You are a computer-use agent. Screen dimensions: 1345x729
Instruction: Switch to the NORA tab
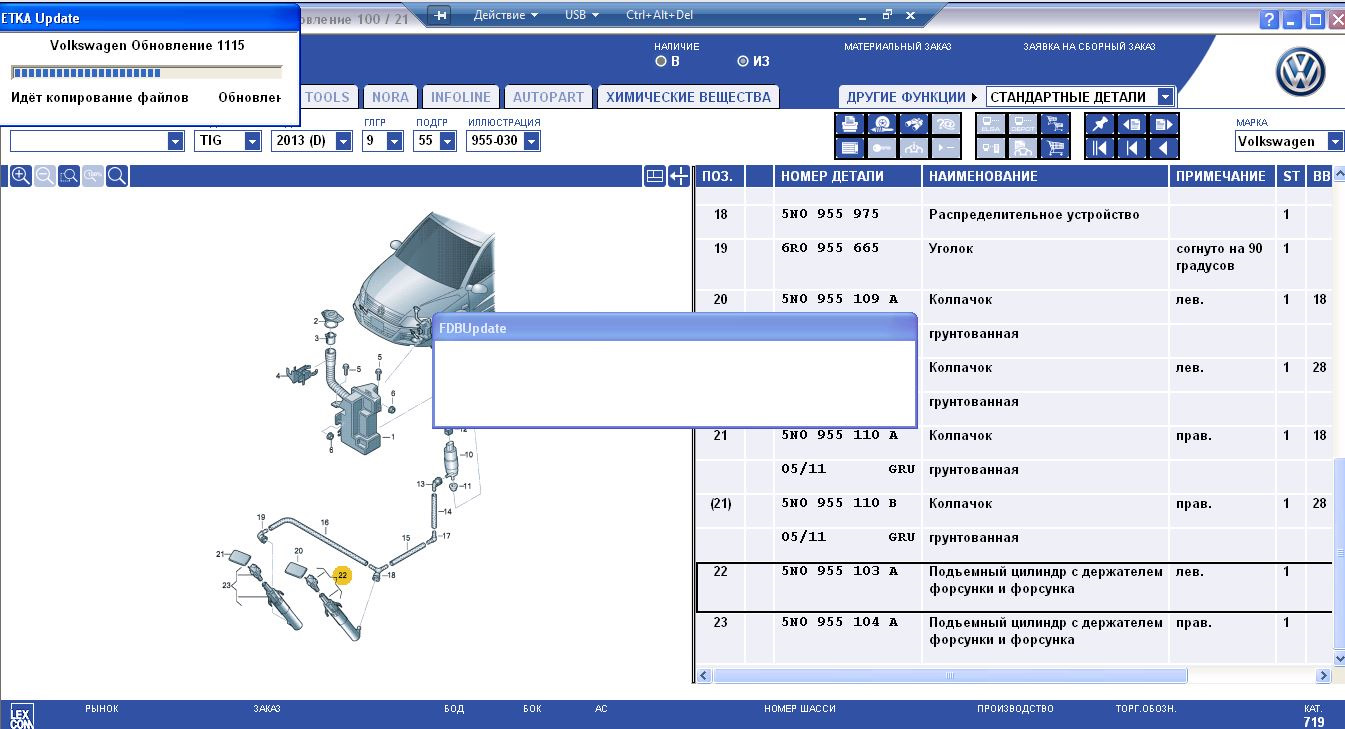390,97
